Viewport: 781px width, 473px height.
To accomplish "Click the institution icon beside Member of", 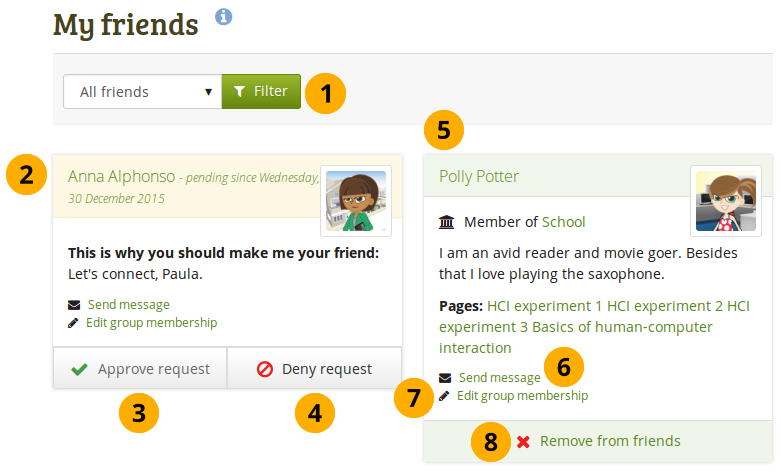I will point(447,222).
